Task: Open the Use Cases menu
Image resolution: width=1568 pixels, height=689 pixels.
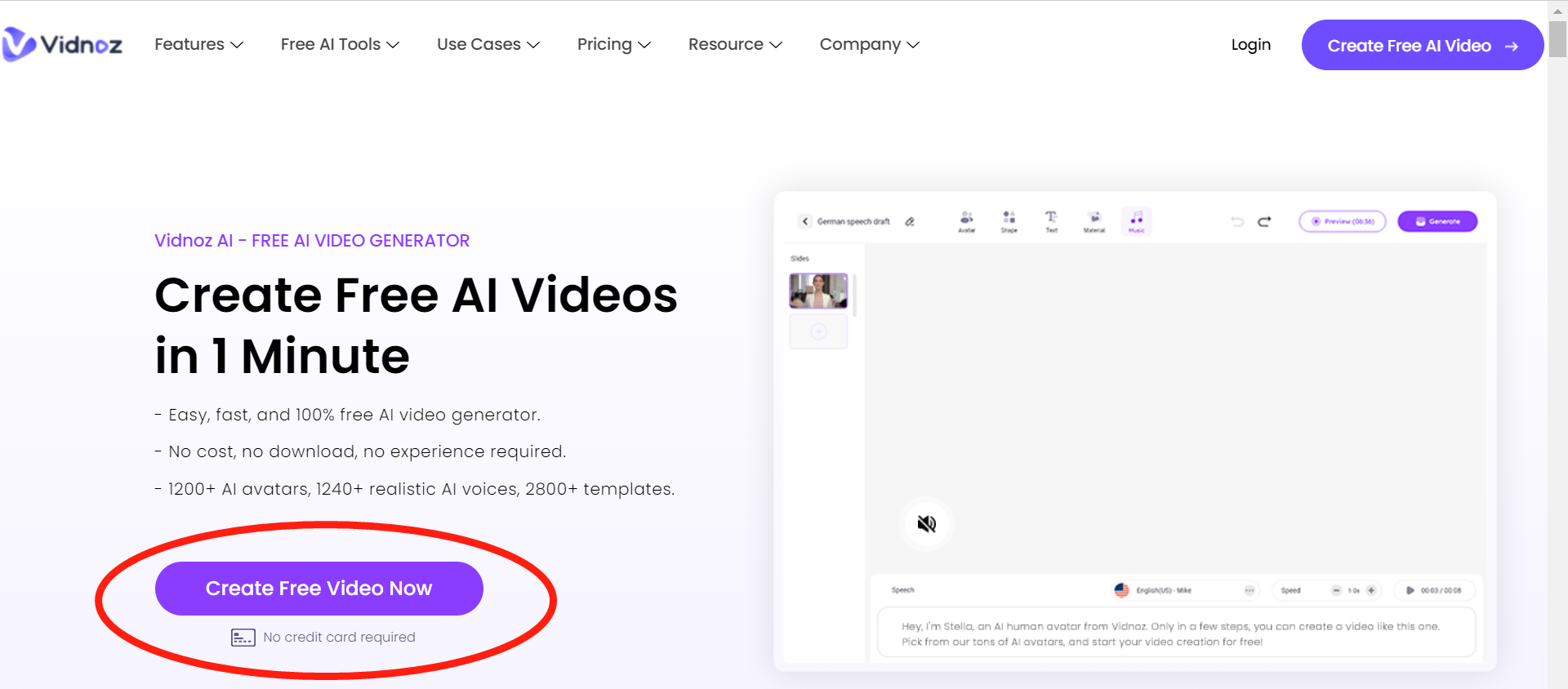Action: tap(488, 44)
